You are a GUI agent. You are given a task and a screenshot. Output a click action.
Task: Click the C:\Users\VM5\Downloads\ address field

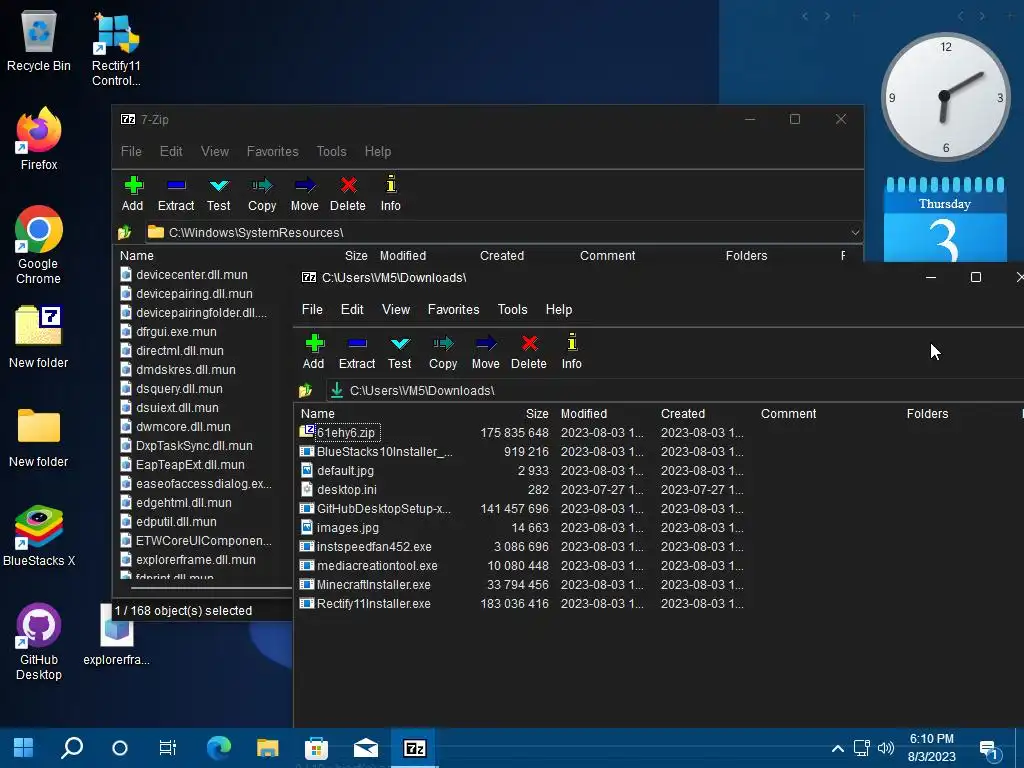(673, 391)
